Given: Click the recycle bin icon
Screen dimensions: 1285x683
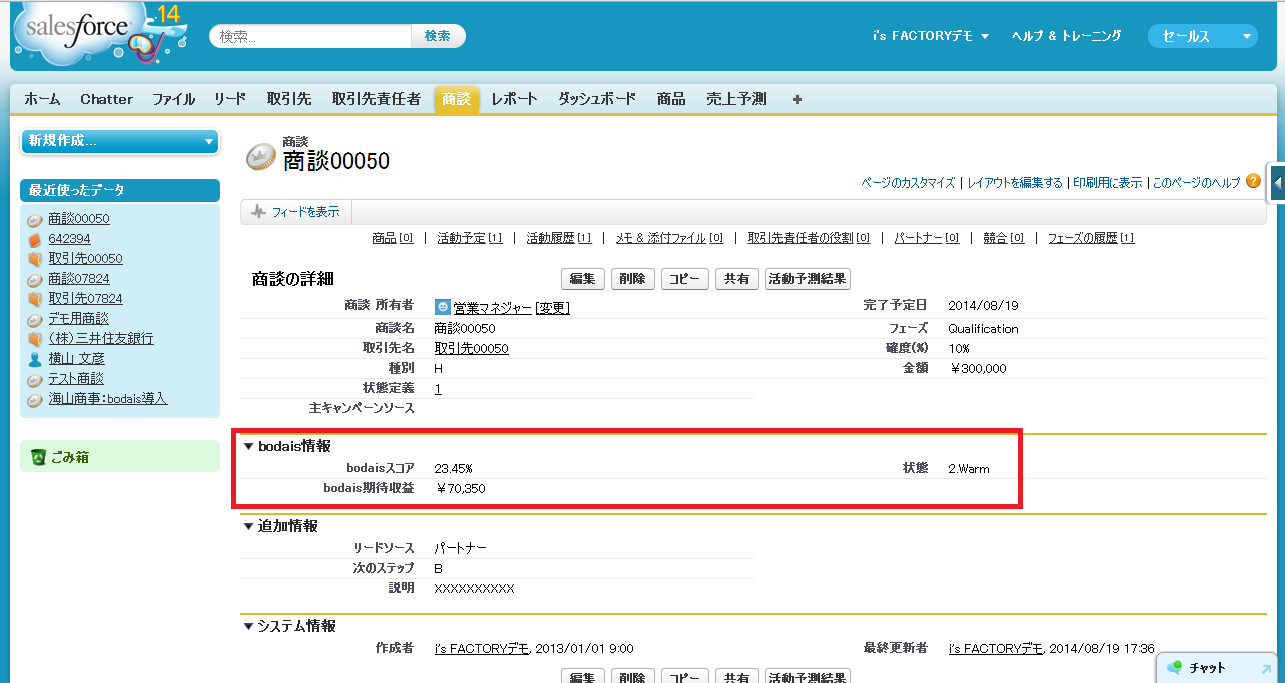Looking at the screenshot, I should [x=38, y=457].
